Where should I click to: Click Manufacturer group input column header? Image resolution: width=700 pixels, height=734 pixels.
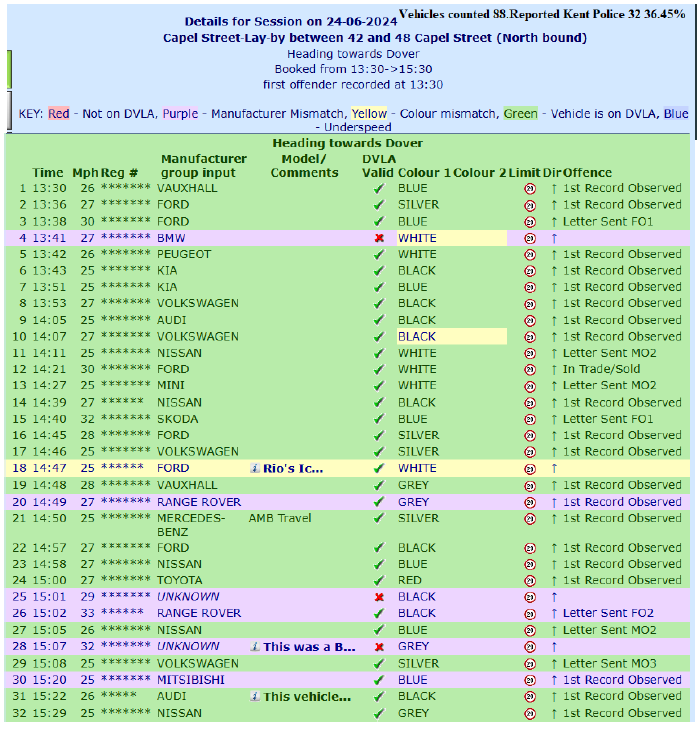tap(204, 166)
